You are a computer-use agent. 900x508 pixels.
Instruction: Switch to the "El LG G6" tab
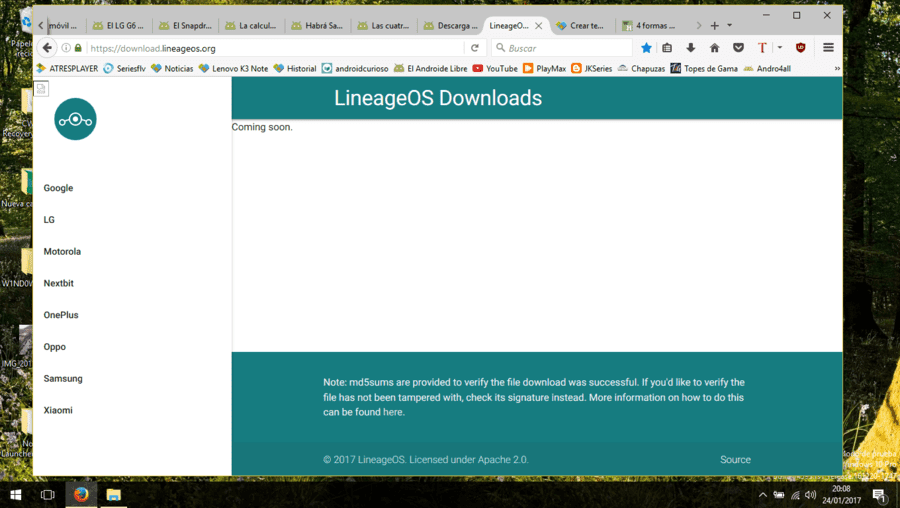[119, 25]
